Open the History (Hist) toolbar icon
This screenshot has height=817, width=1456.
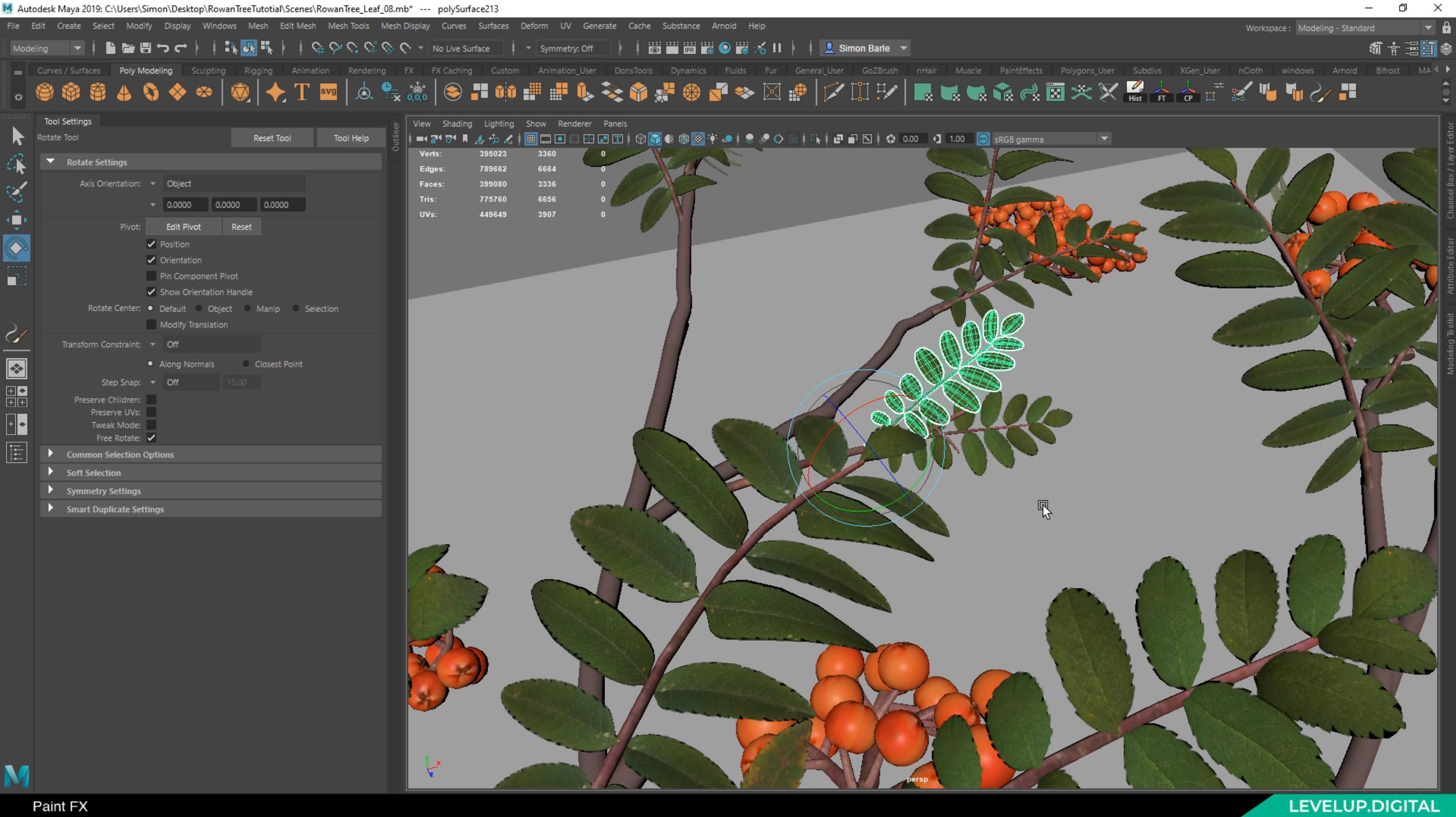(x=1135, y=92)
